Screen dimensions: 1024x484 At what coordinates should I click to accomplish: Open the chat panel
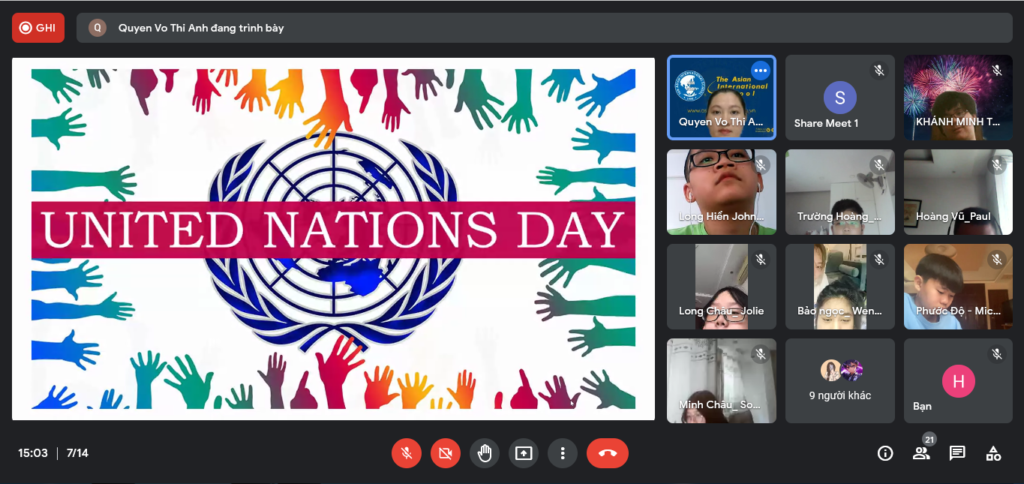pyautogui.click(x=957, y=453)
